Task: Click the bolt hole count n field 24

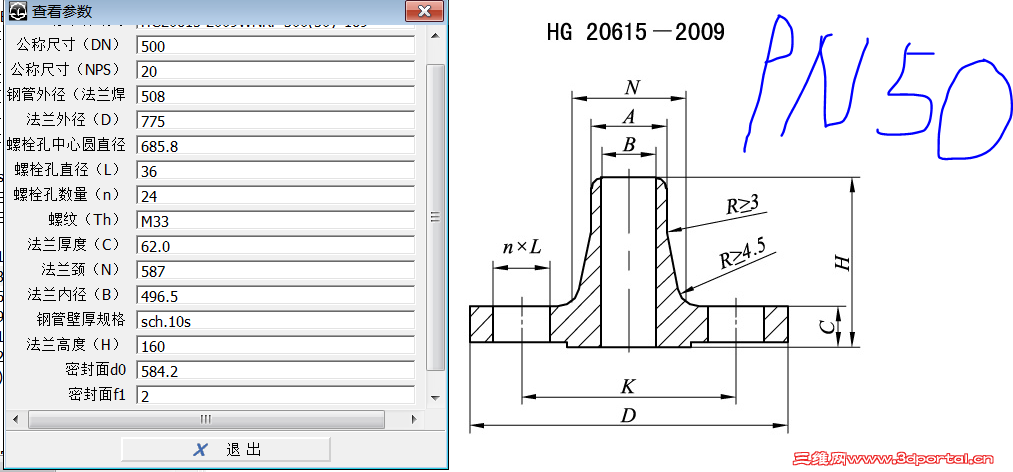Action: (x=275, y=196)
